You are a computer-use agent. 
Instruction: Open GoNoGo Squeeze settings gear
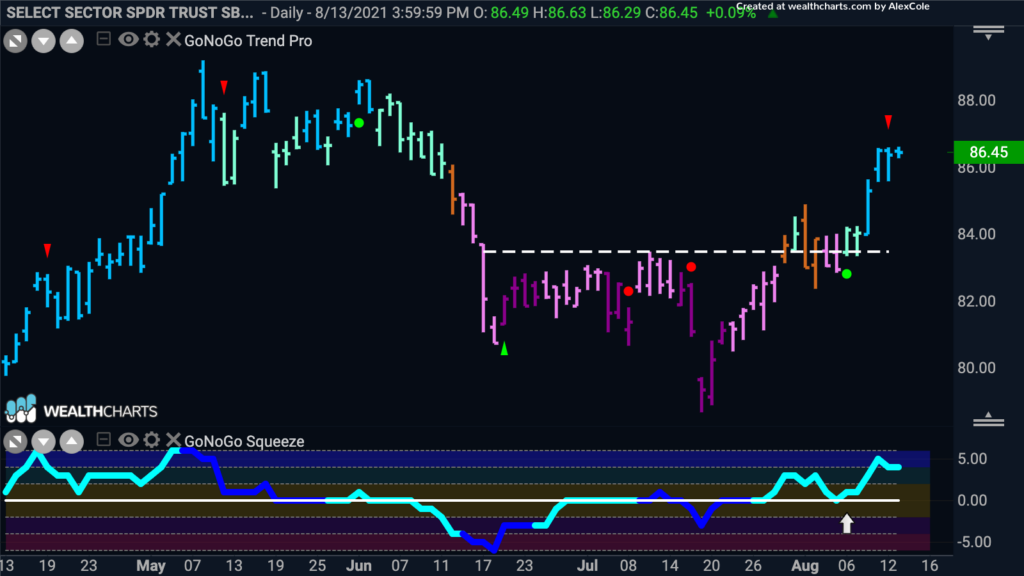click(x=152, y=440)
